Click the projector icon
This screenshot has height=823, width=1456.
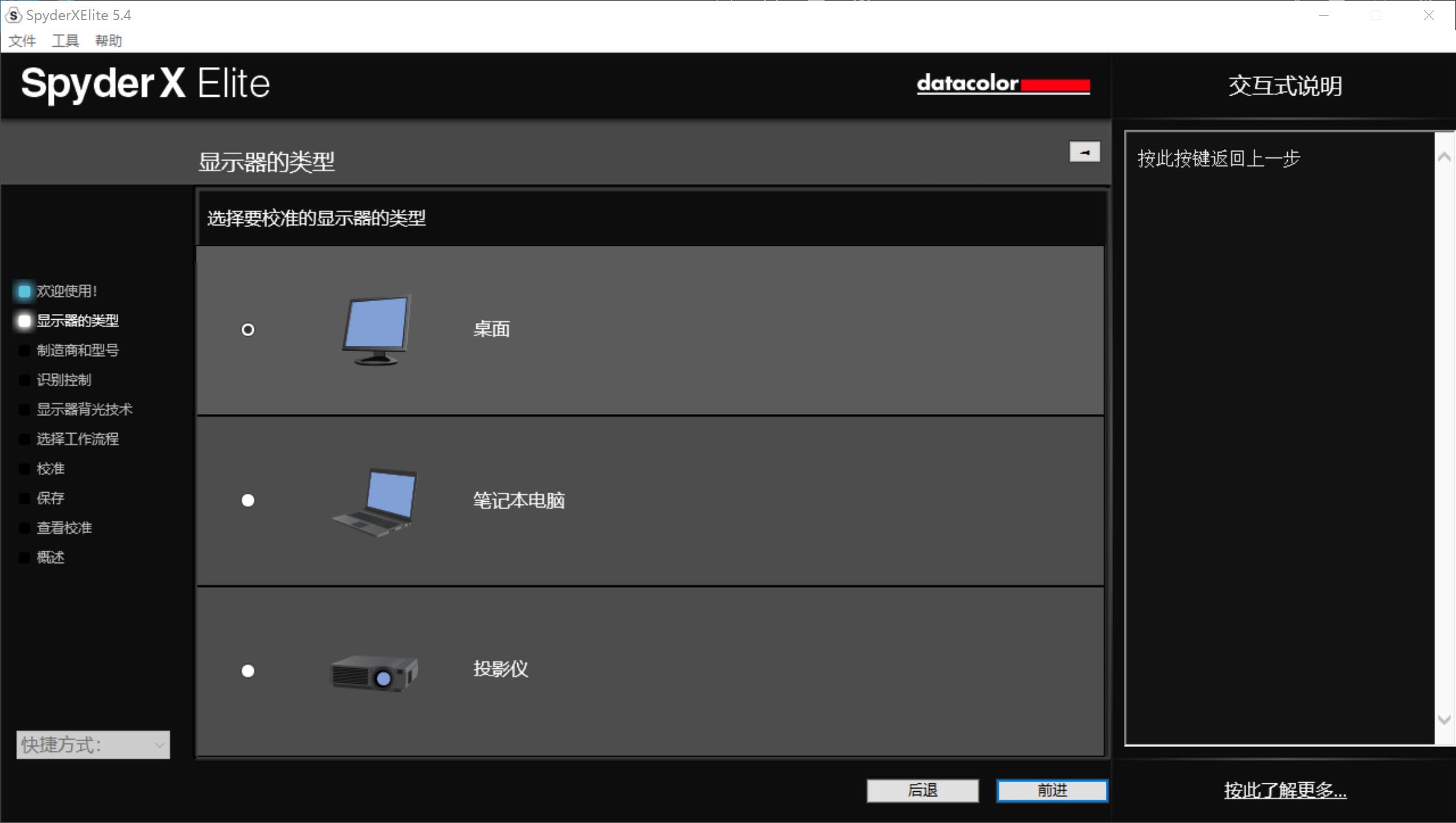[x=374, y=673]
